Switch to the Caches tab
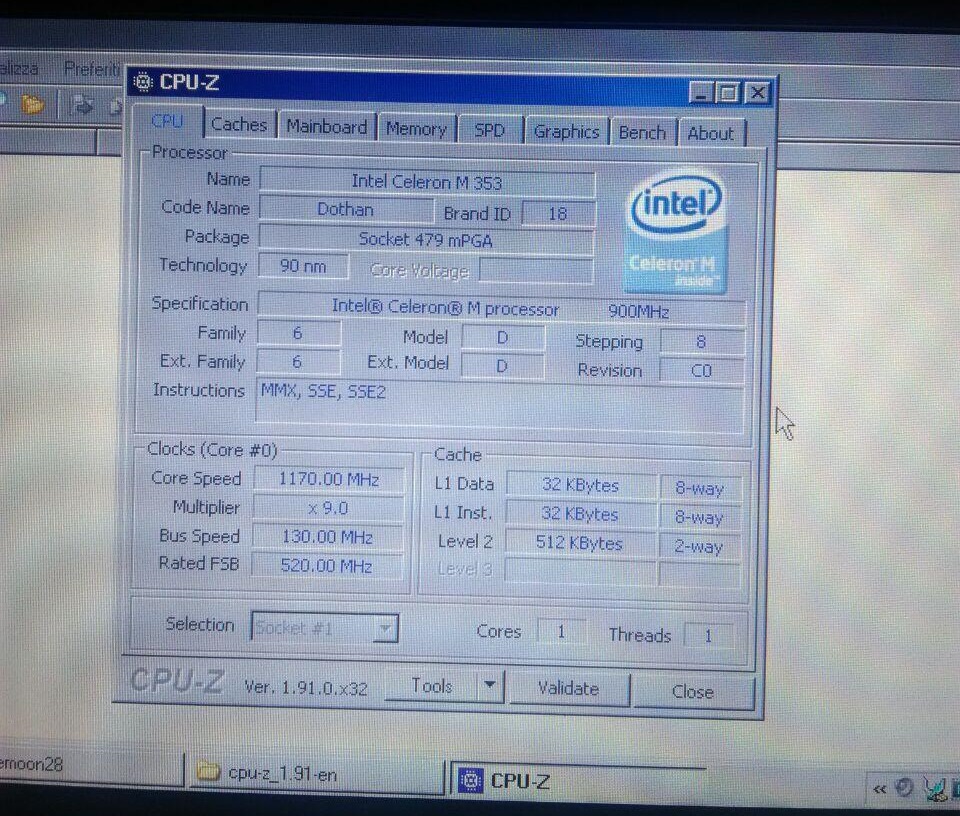The width and height of the screenshot is (960, 816). [239, 124]
